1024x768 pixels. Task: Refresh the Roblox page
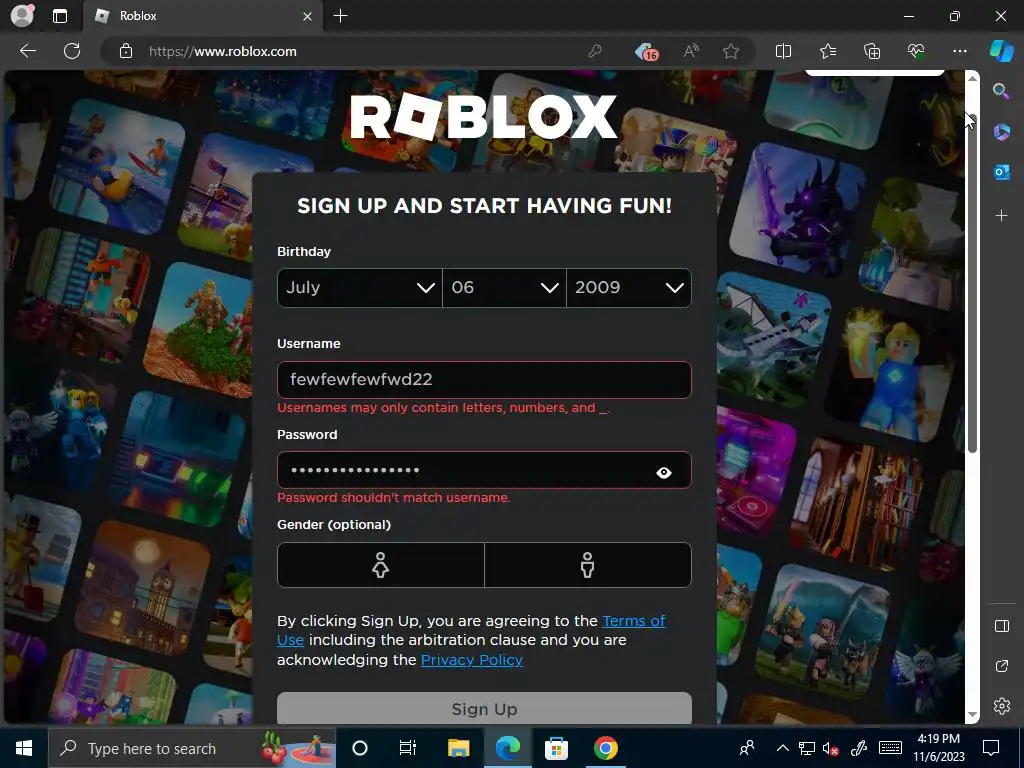click(72, 51)
